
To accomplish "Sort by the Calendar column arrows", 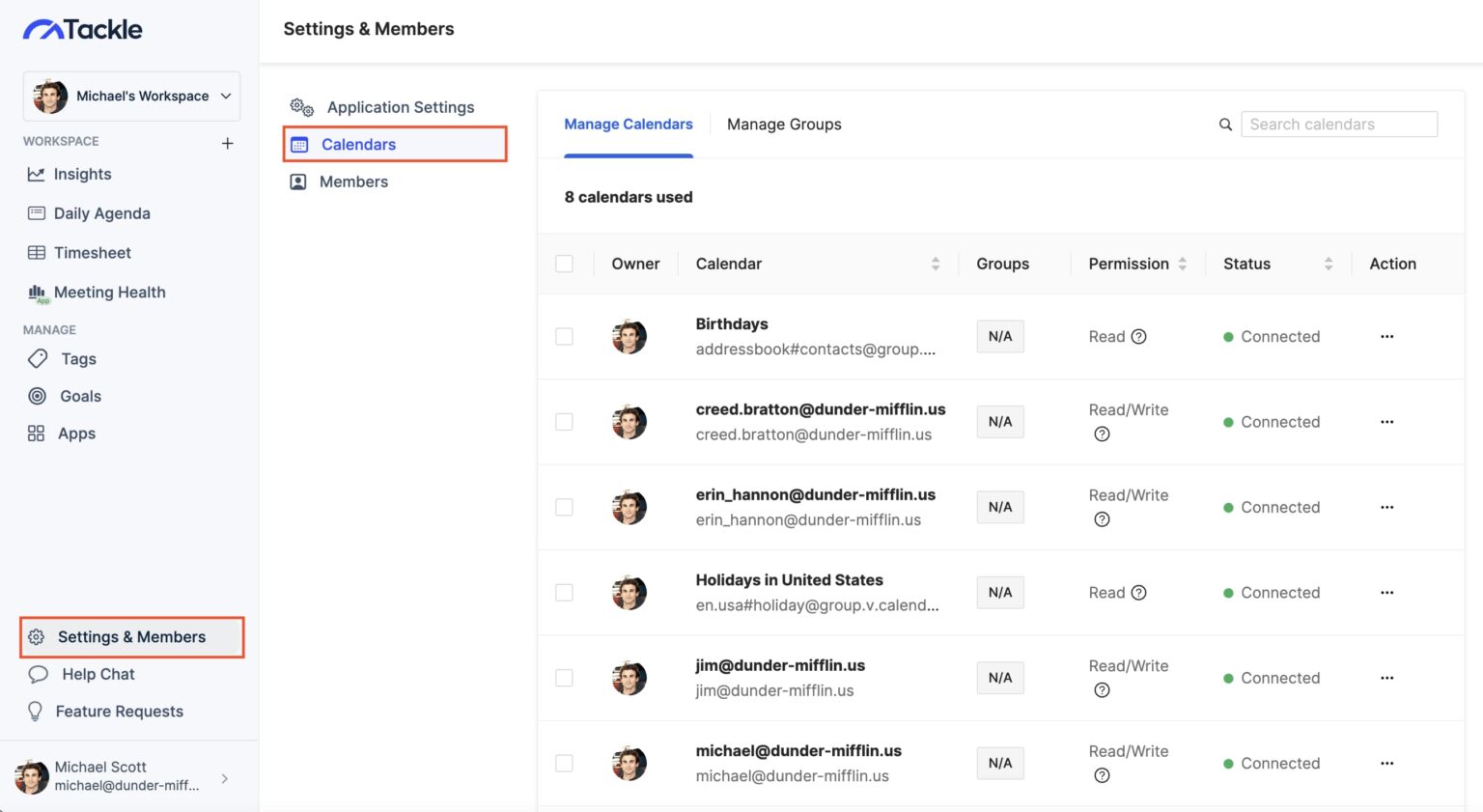I will [936, 264].
